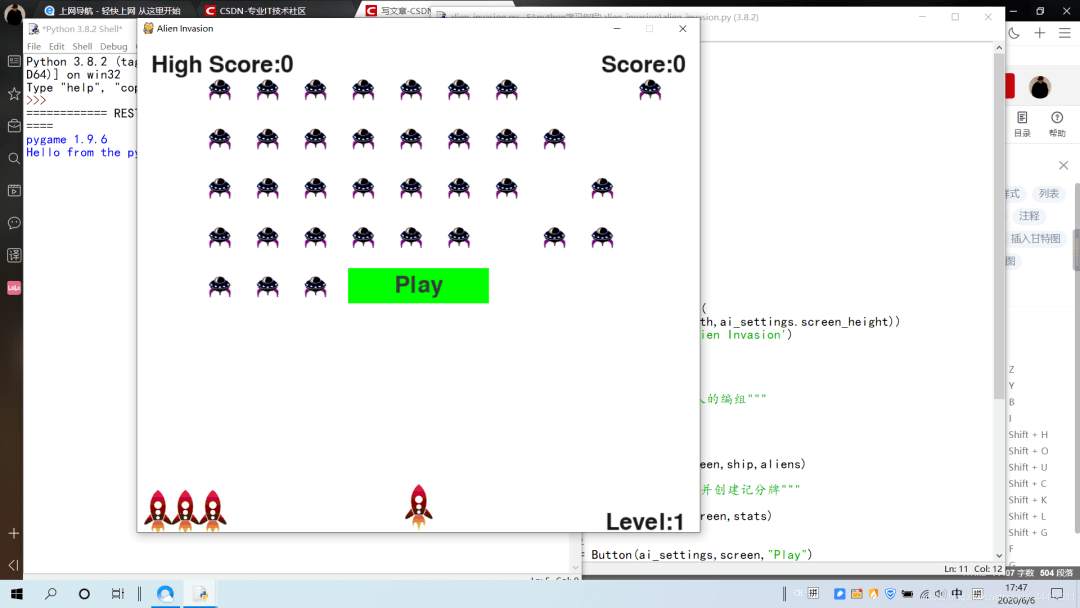
Task: Click the Shift + C shortcut entry
Action: click(1028, 483)
